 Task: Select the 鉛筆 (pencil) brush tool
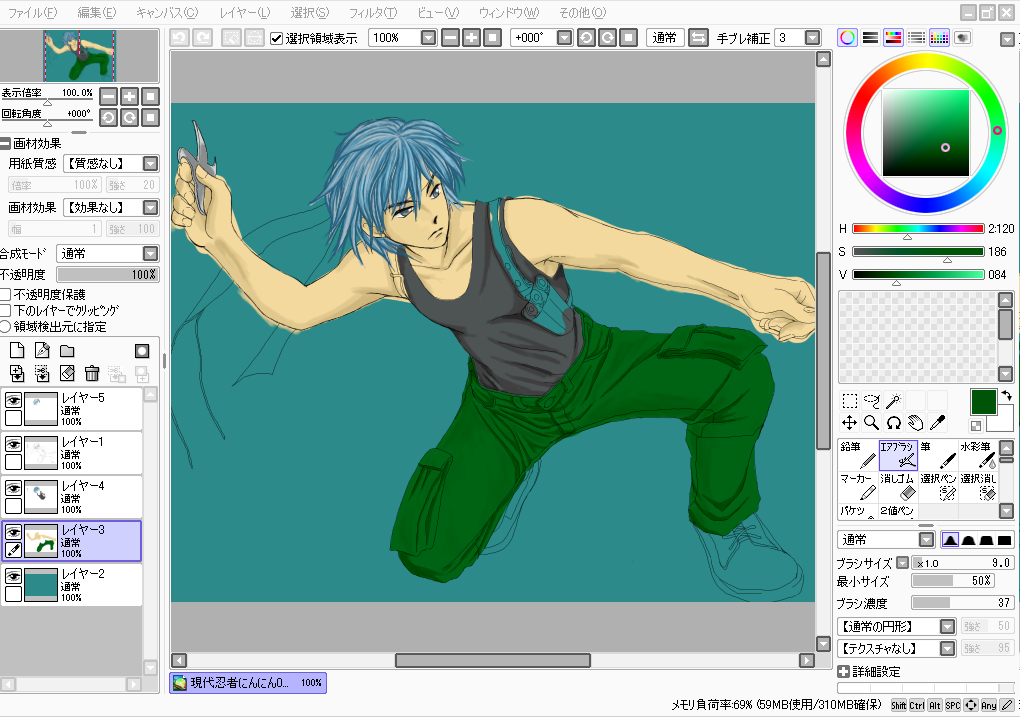857,455
